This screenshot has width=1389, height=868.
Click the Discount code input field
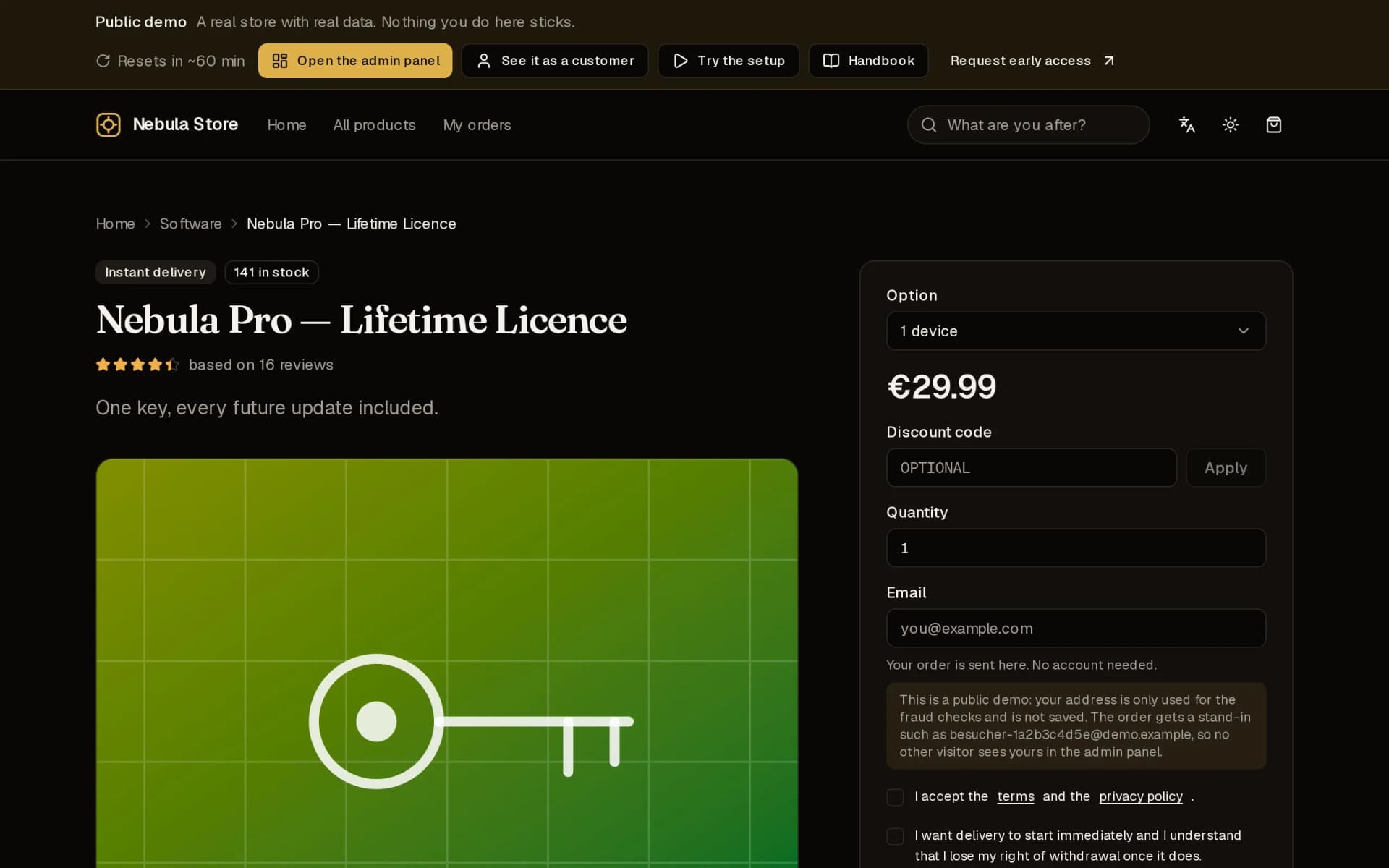(1031, 467)
